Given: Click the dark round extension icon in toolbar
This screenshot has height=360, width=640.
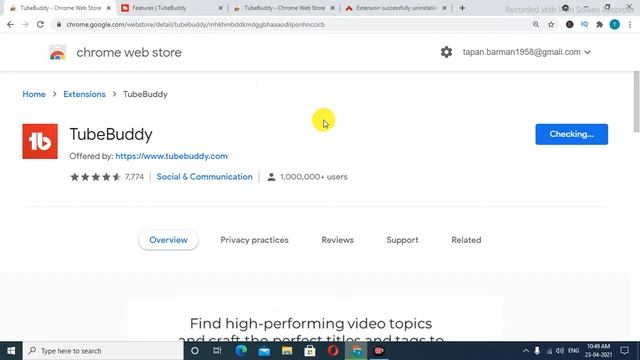Looking at the screenshot, I should [569, 24].
